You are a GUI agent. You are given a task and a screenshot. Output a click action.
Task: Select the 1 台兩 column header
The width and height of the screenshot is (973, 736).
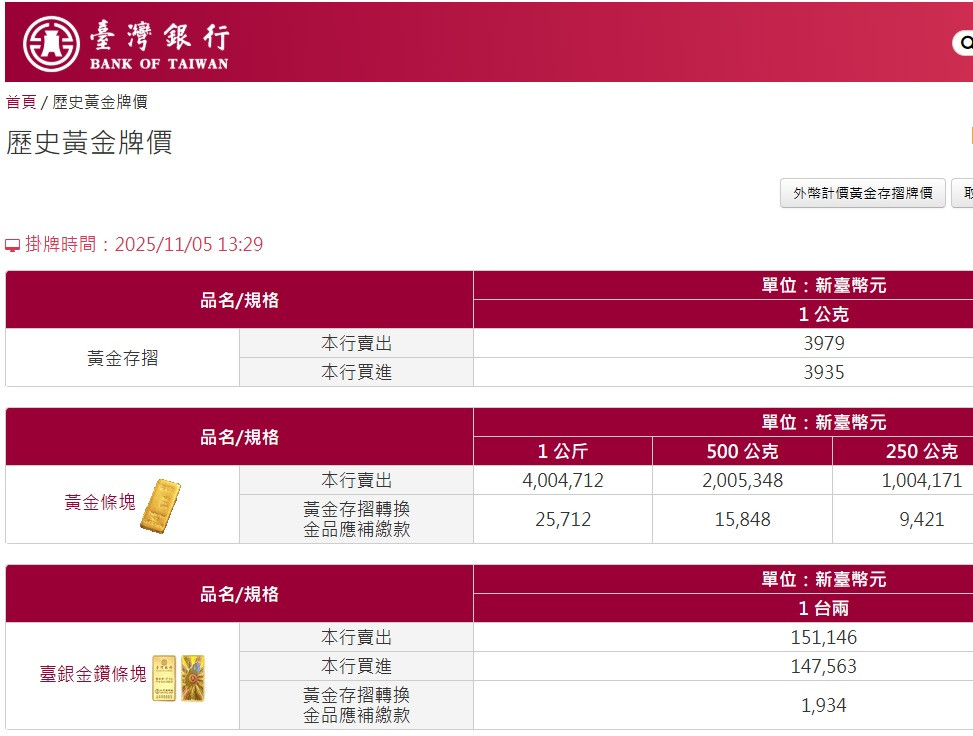824,608
